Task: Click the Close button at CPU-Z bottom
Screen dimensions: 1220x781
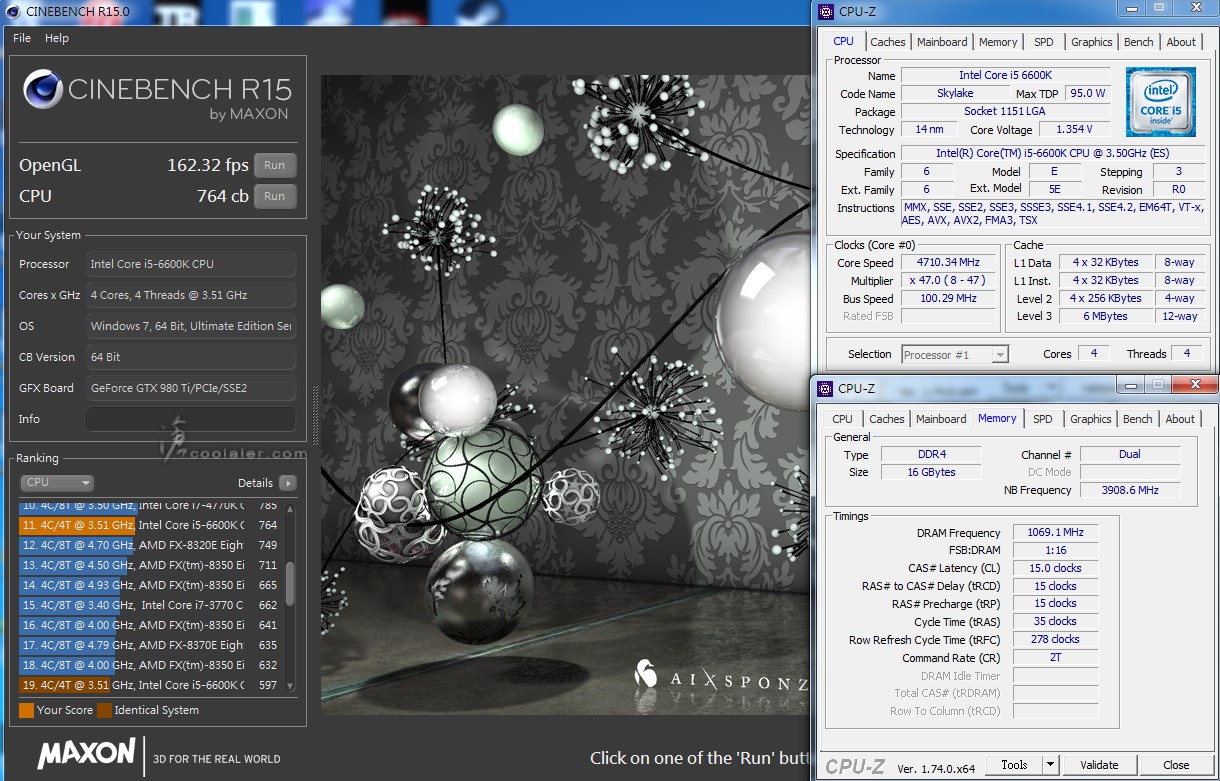Action: coord(1176,765)
